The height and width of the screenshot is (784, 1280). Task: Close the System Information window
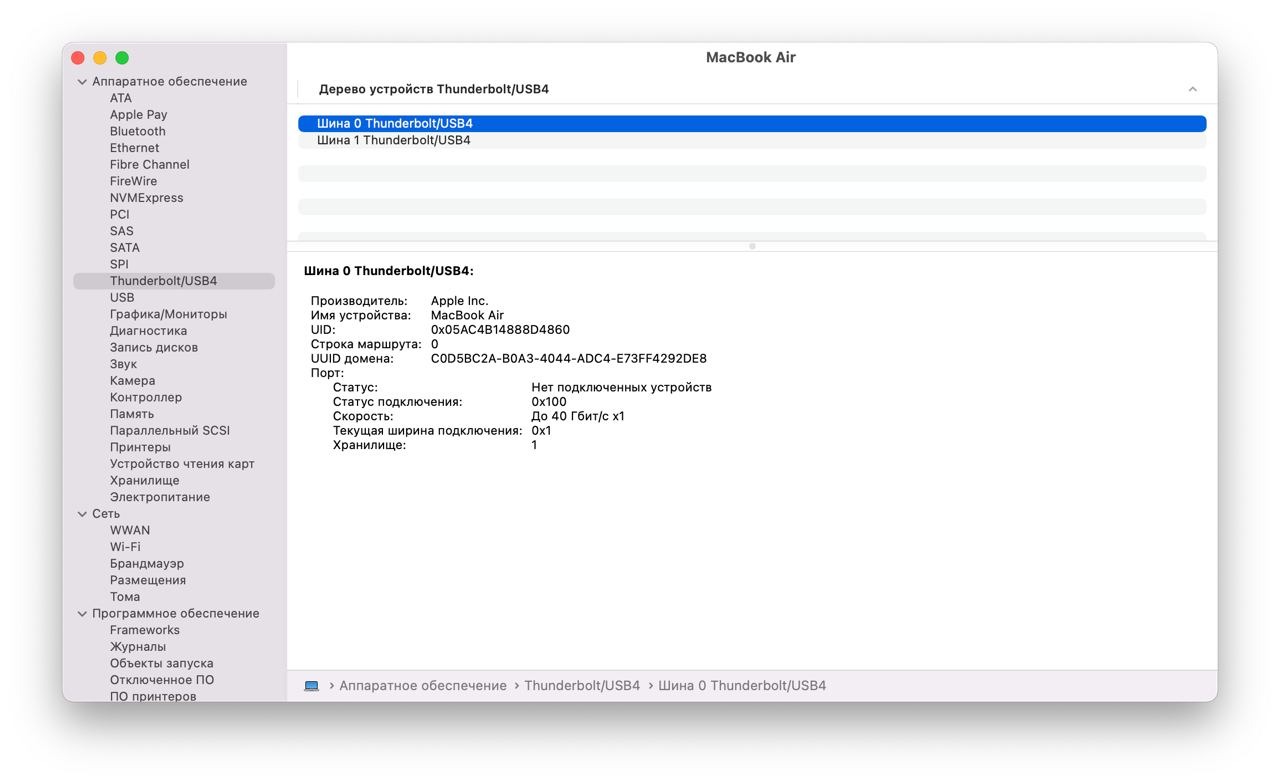[78, 58]
